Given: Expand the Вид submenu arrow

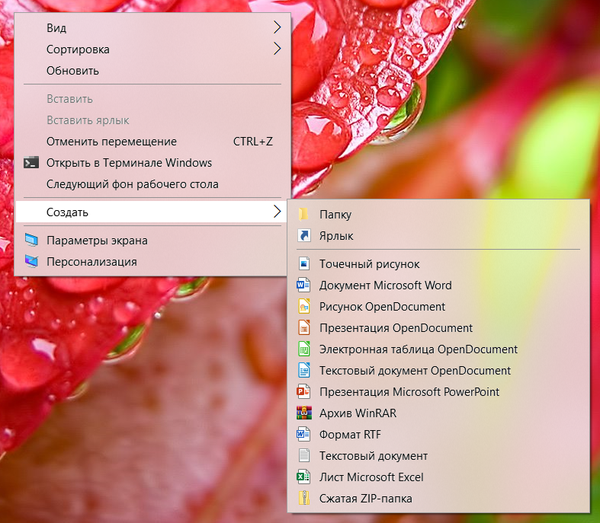Looking at the screenshot, I should pos(277,28).
